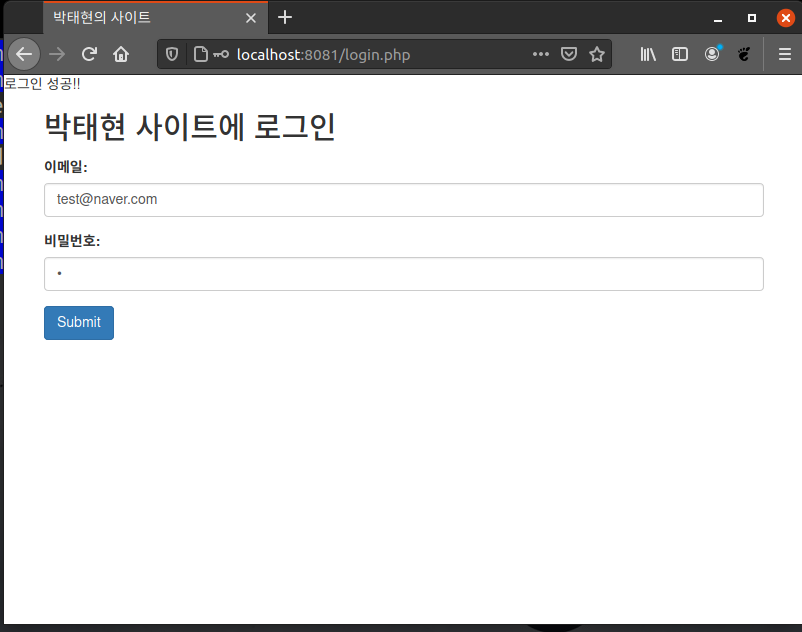Bookmark this page with the star
Screen dimensions: 802x632
click(x=597, y=54)
